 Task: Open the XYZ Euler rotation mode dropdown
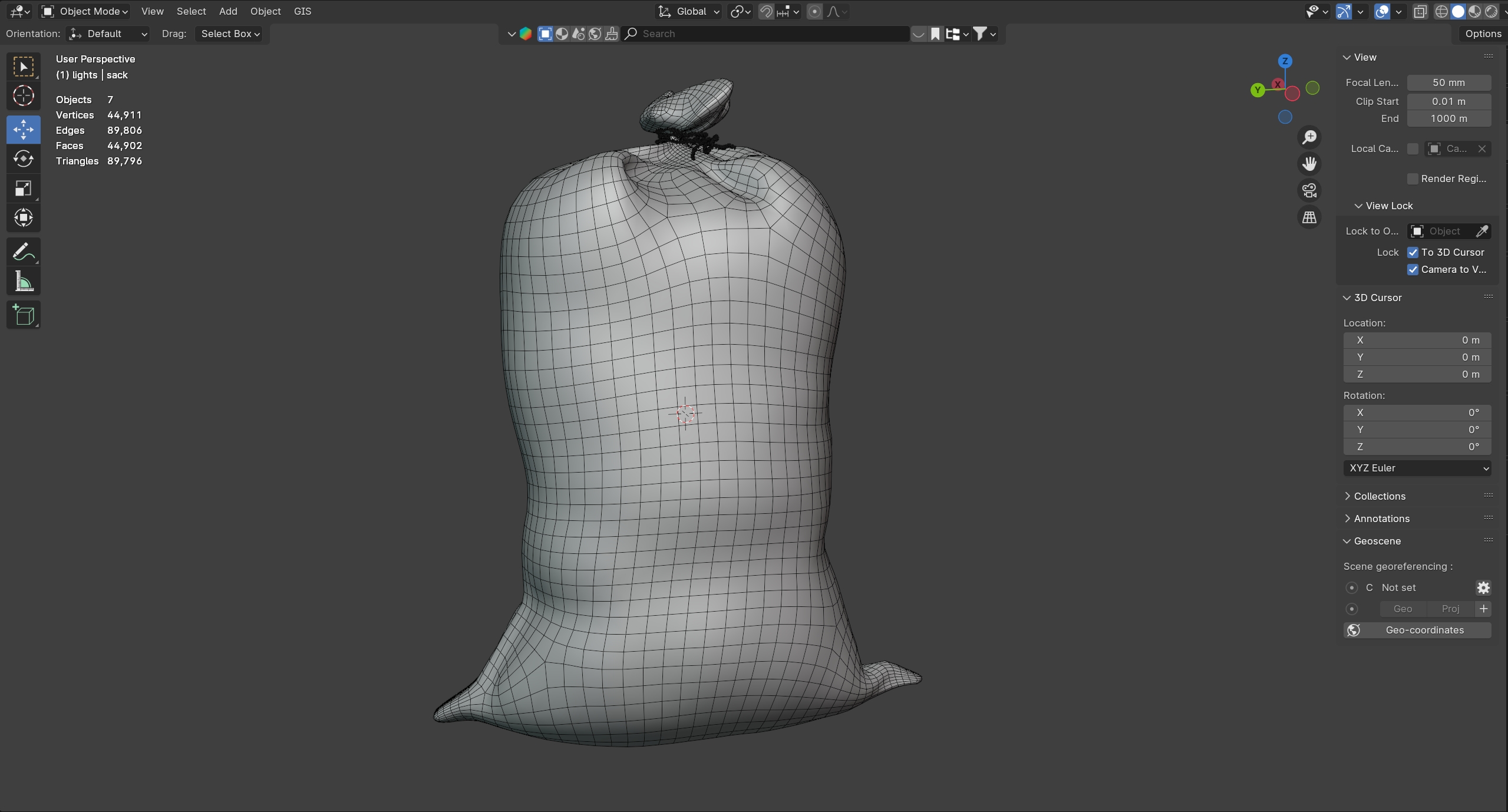click(1417, 468)
